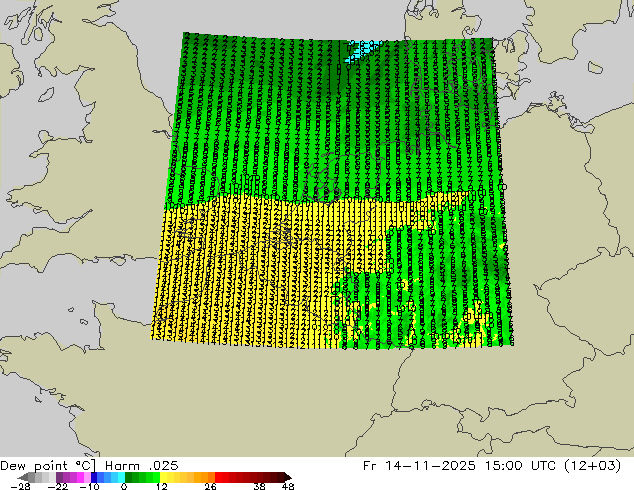634x490 pixels.
Task: Click the 38 label on the color scale
Action: (259, 486)
